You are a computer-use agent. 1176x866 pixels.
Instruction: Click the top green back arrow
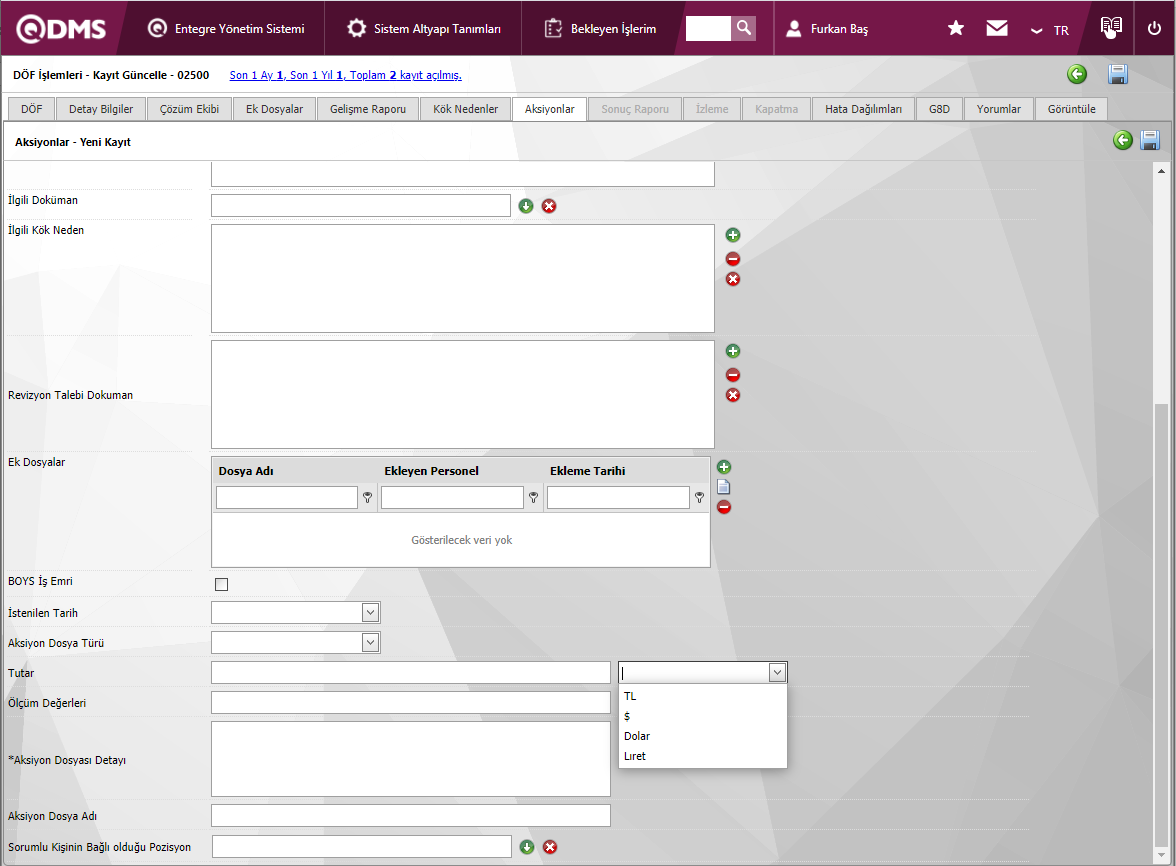pyautogui.click(x=1077, y=73)
